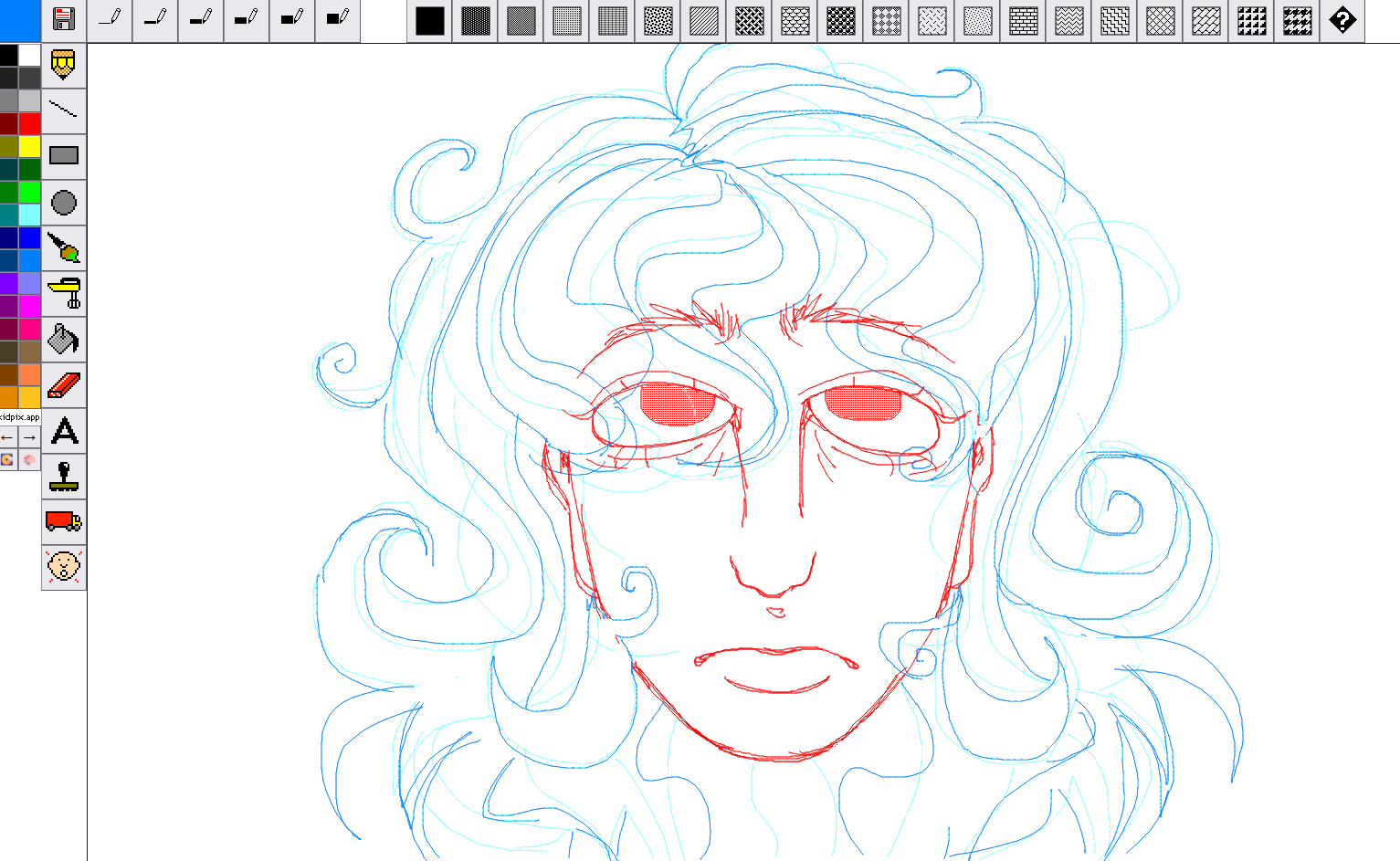1400x861 pixels.
Task: Select the Wacky Pencil tool
Action: pos(64,66)
